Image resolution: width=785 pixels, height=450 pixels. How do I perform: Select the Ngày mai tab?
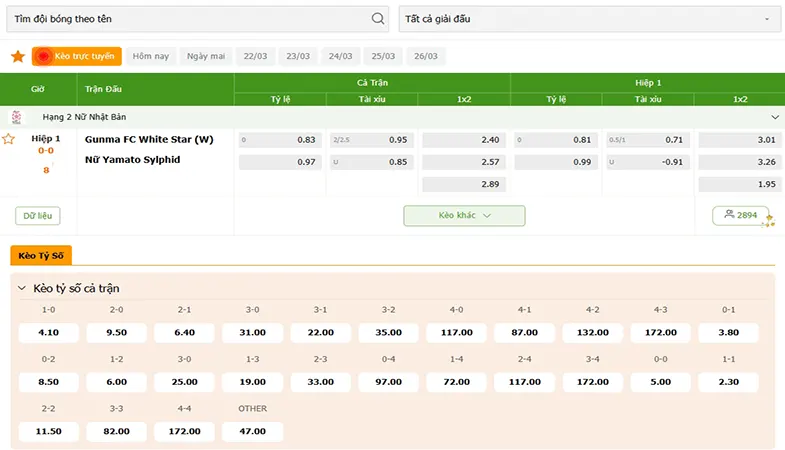206,56
